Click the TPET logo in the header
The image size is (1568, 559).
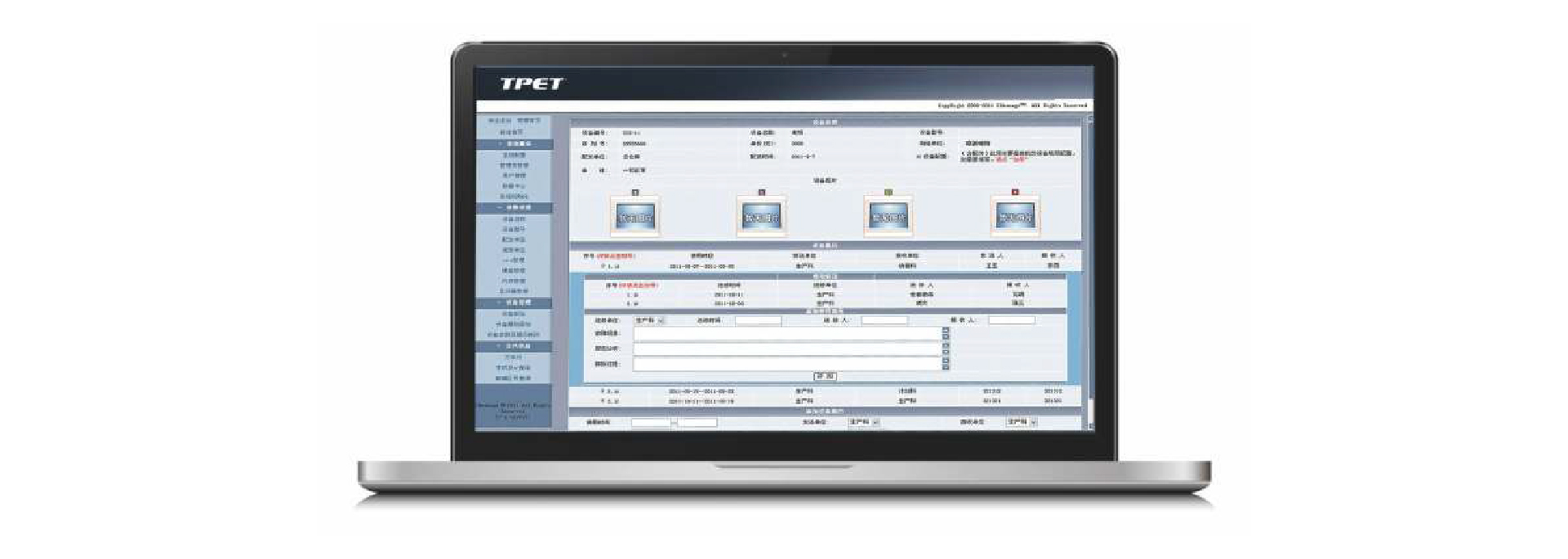point(531,83)
